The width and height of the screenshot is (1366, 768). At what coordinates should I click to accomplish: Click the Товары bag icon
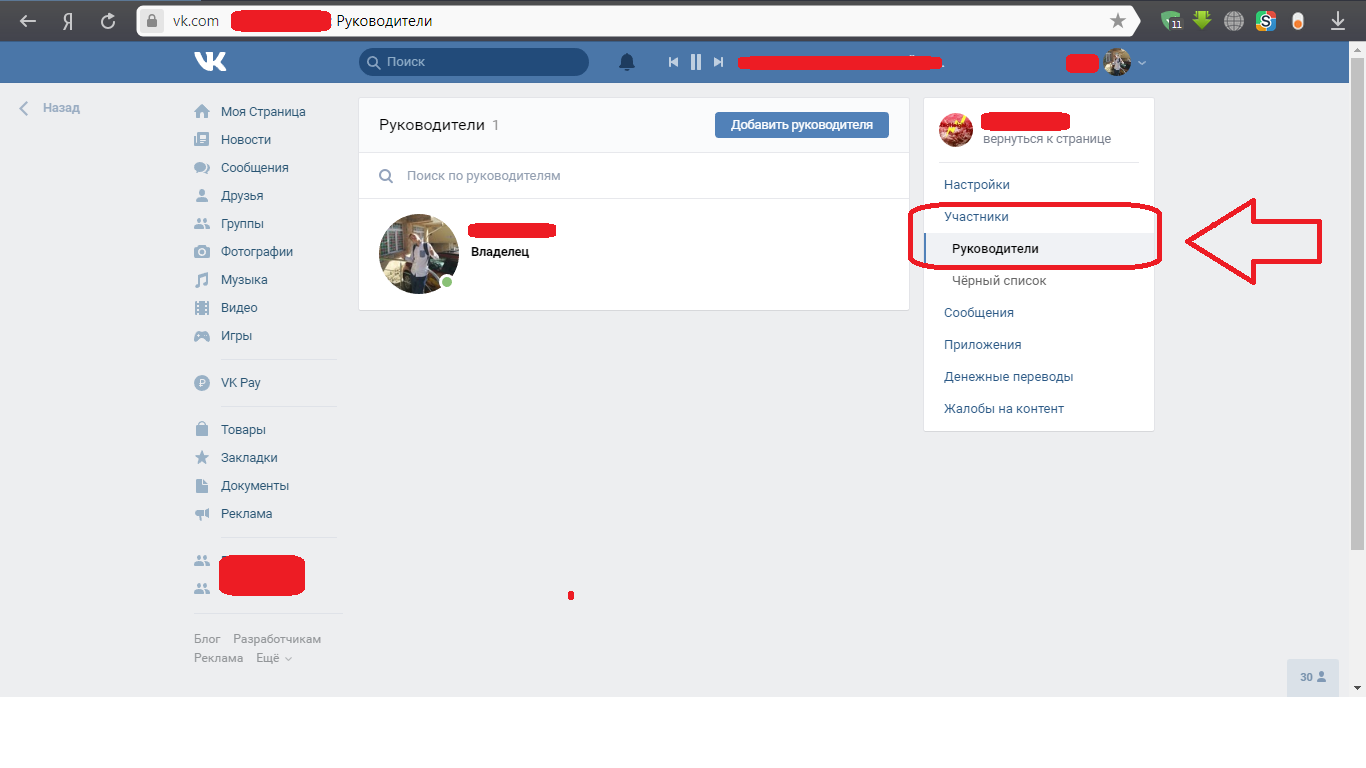(202, 430)
